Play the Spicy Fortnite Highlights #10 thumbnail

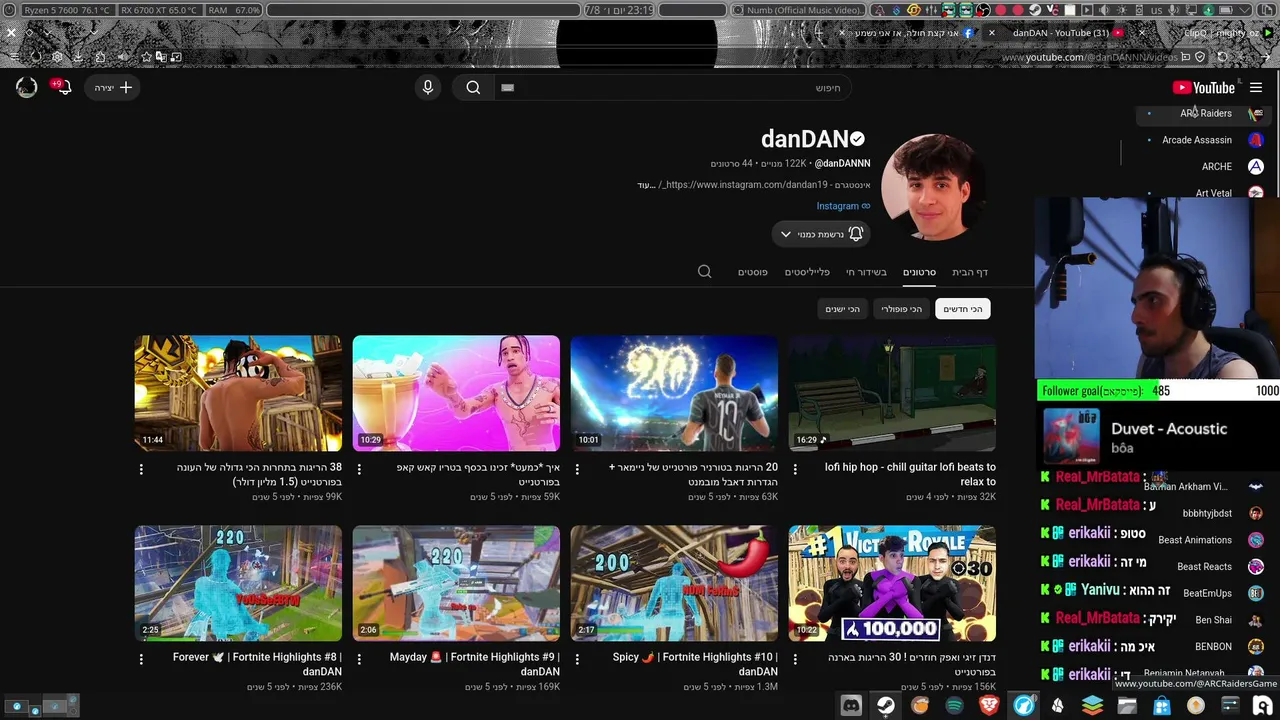(674, 583)
